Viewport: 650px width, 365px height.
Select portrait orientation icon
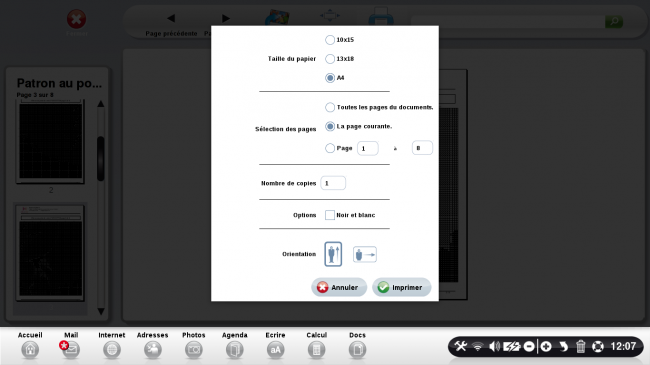pyautogui.click(x=333, y=254)
